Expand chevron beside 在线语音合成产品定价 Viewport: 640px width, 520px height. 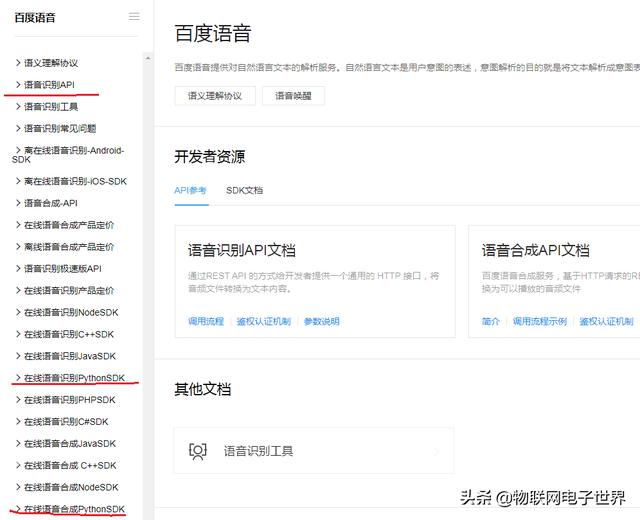pos(18,224)
